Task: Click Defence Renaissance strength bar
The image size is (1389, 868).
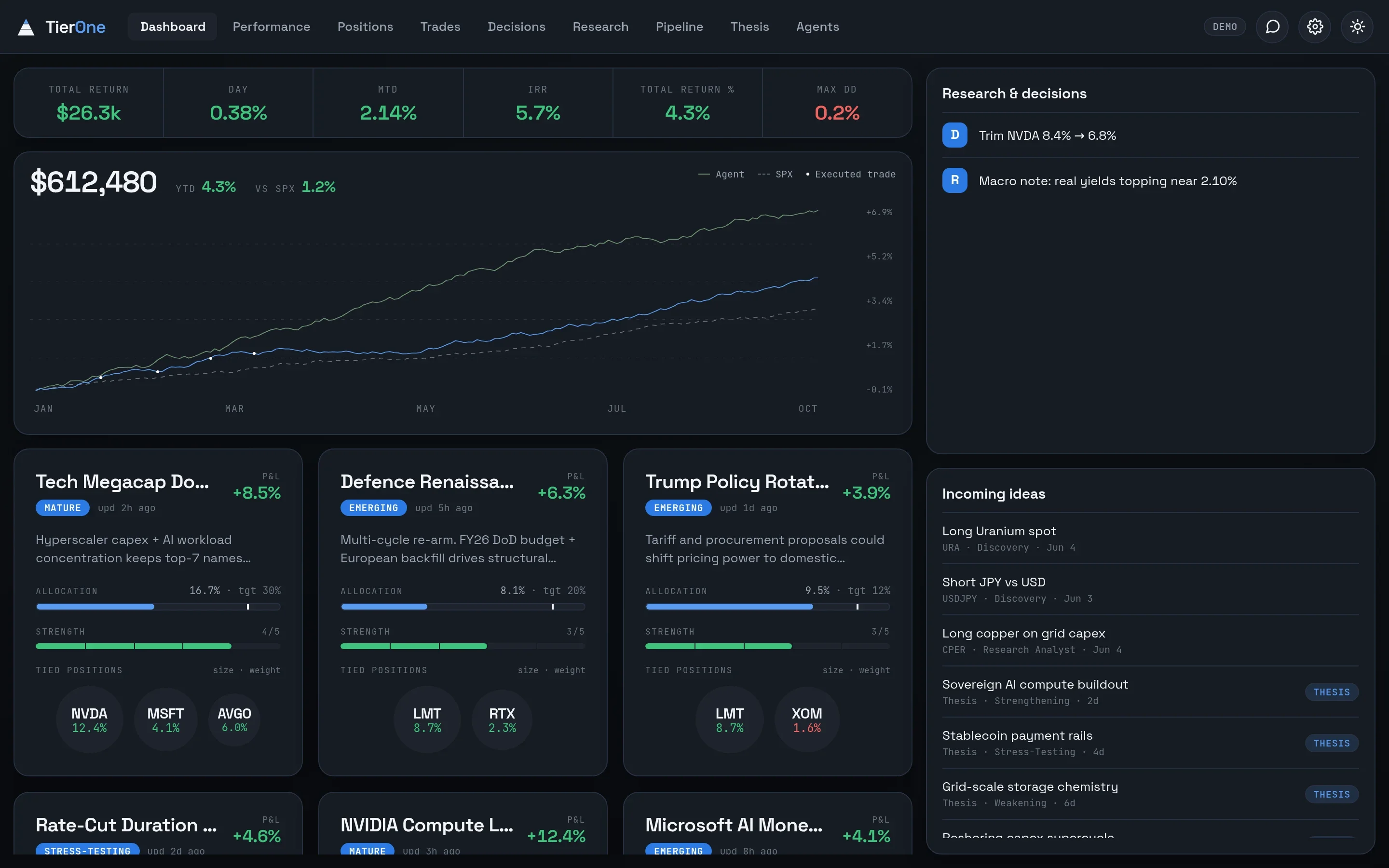Action: click(x=463, y=646)
